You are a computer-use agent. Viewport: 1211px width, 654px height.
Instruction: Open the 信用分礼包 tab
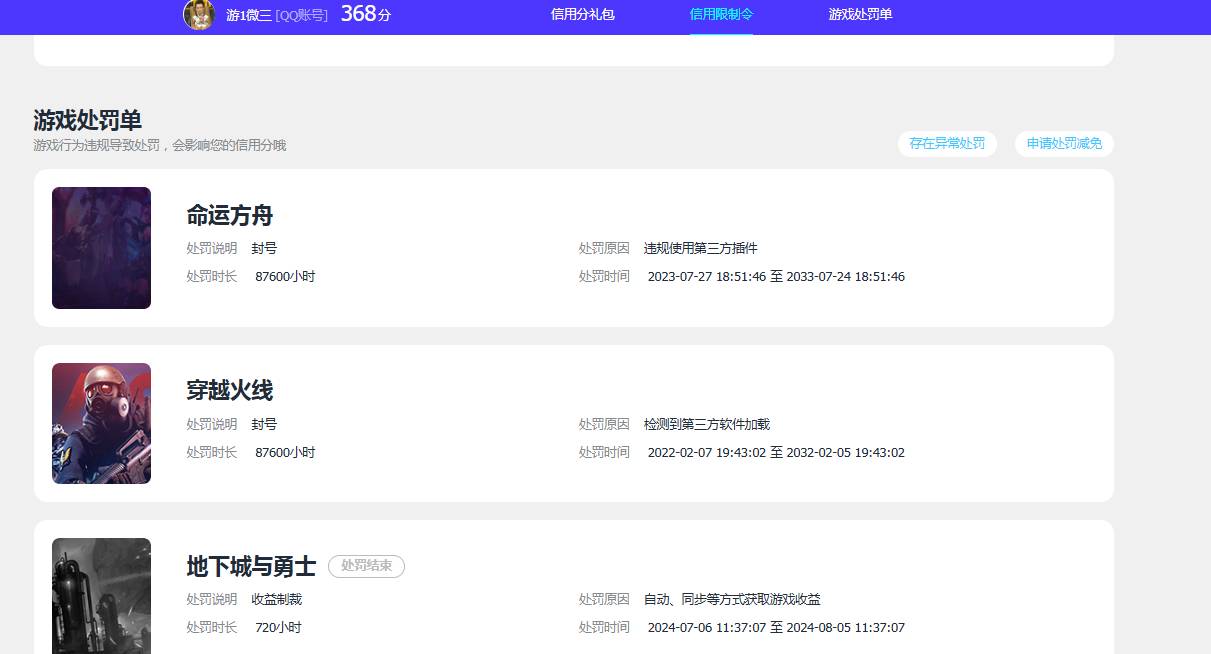(582, 15)
